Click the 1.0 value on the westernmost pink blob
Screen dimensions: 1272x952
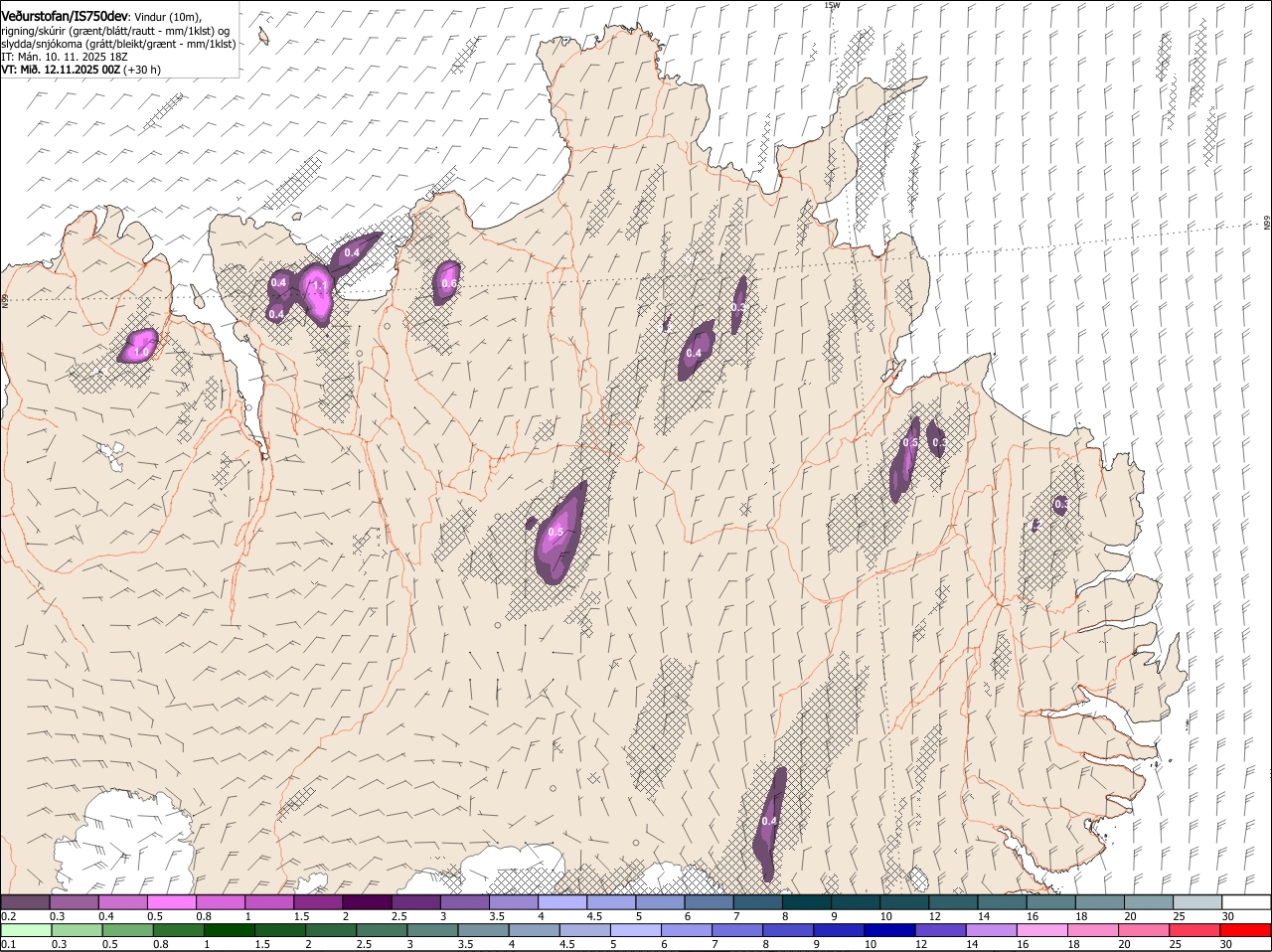(141, 352)
